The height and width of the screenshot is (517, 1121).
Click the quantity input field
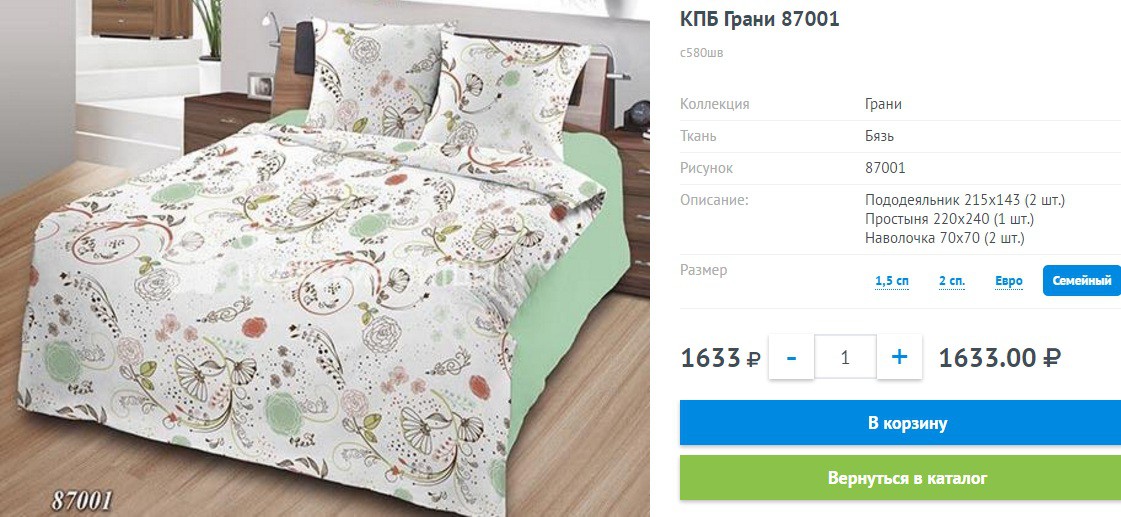[x=846, y=356]
